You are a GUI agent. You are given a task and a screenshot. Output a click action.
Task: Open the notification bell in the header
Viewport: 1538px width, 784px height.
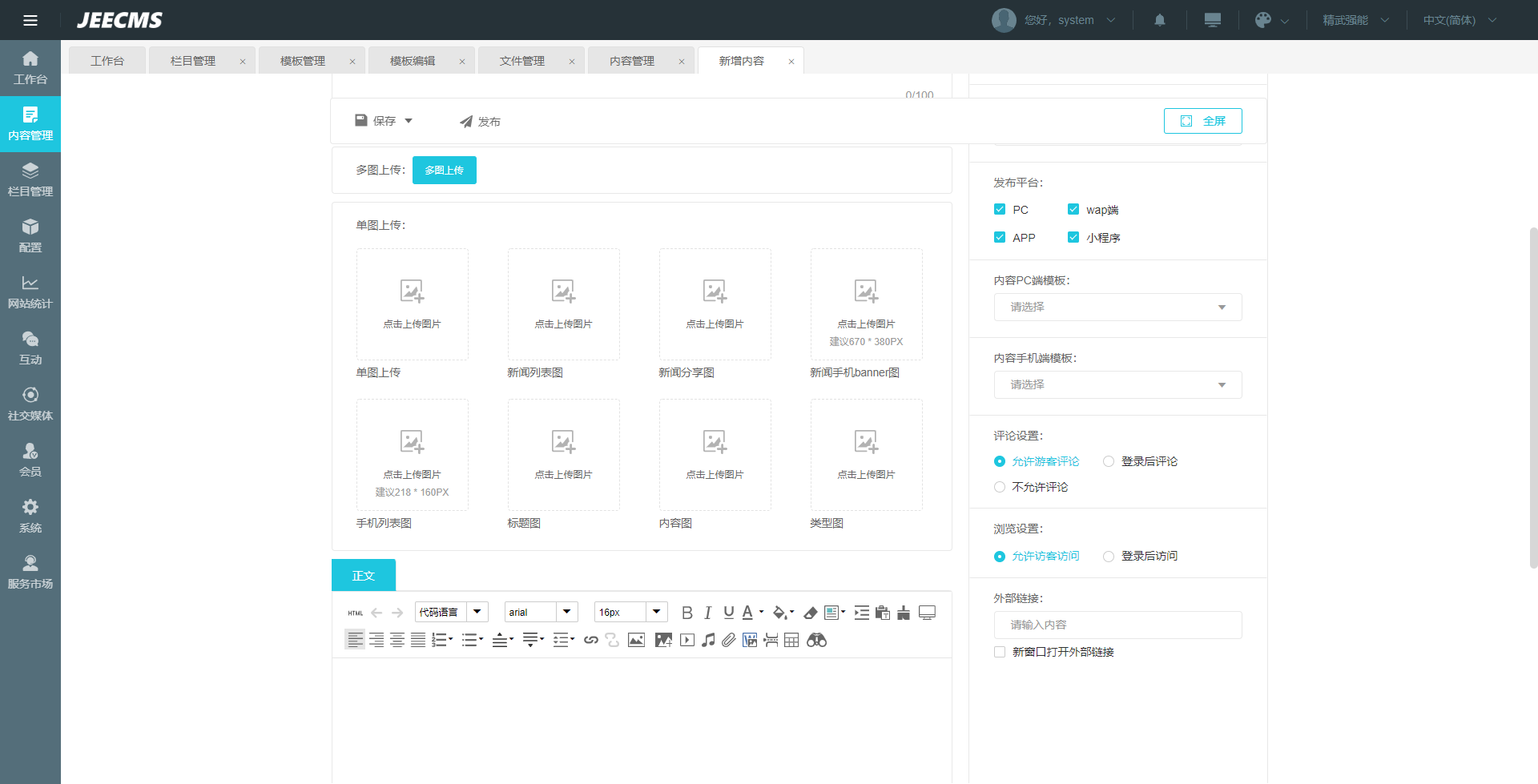pyautogui.click(x=1159, y=20)
